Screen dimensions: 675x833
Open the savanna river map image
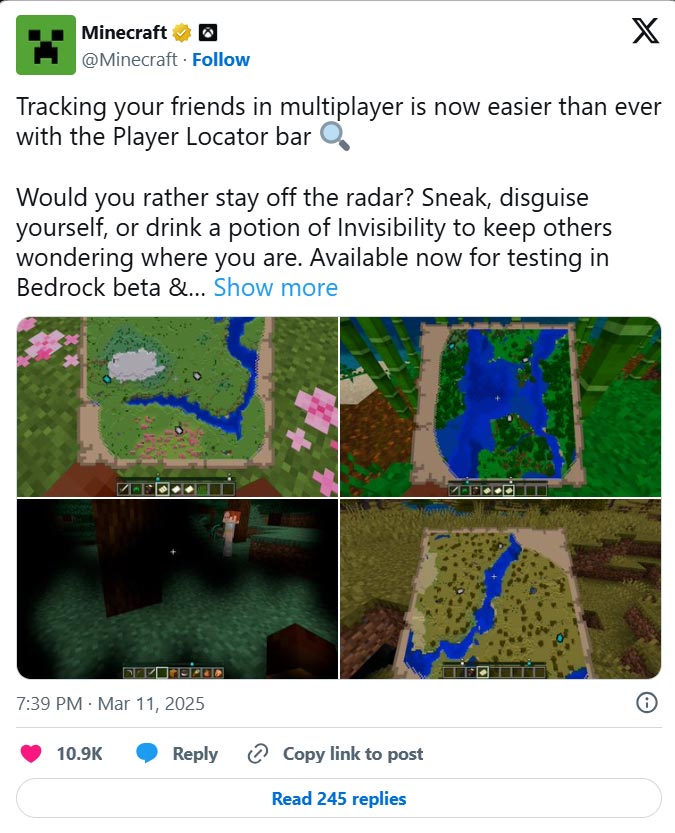(x=500, y=589)
